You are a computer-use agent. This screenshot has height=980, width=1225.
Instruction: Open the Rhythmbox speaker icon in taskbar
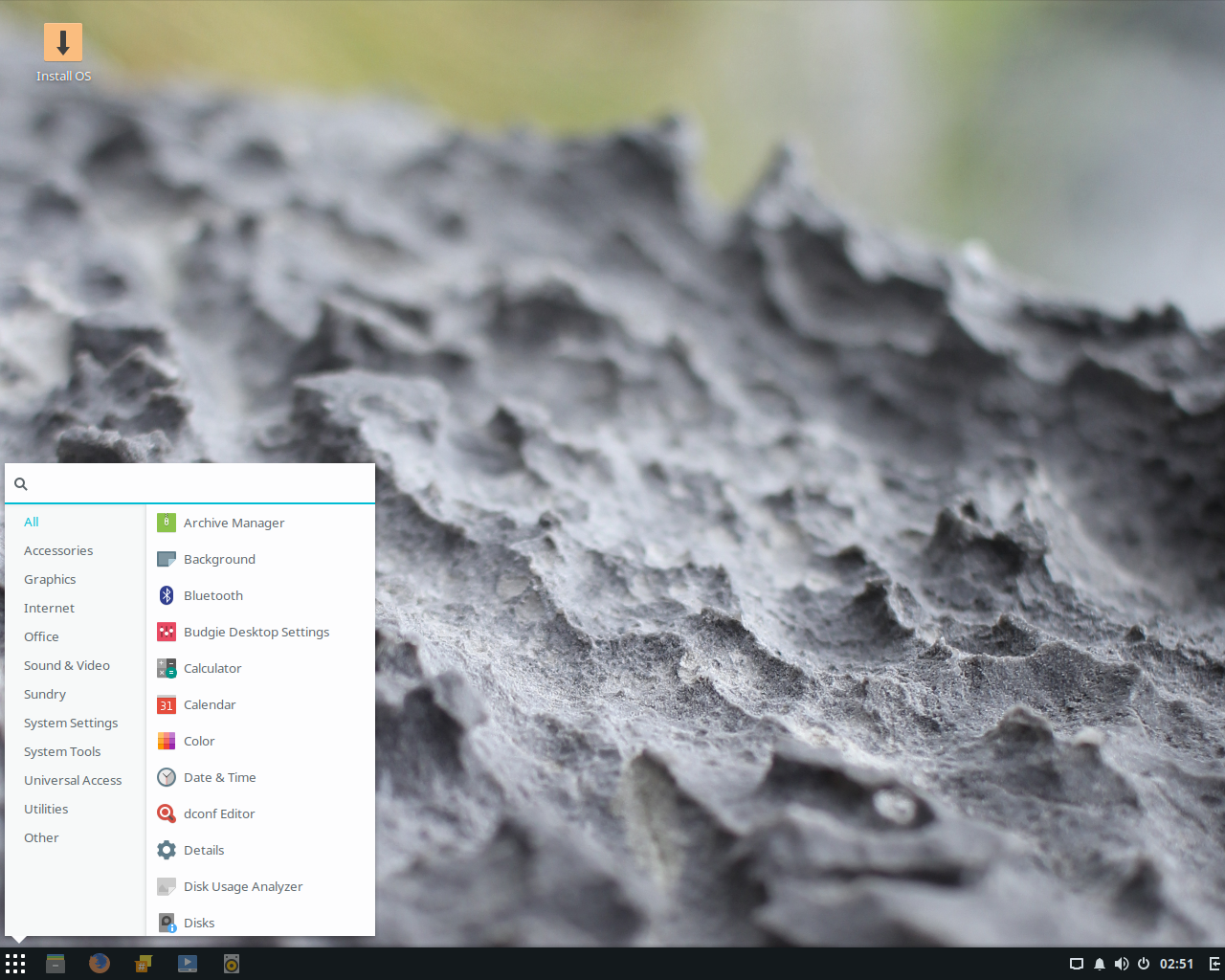coord(232,964)
